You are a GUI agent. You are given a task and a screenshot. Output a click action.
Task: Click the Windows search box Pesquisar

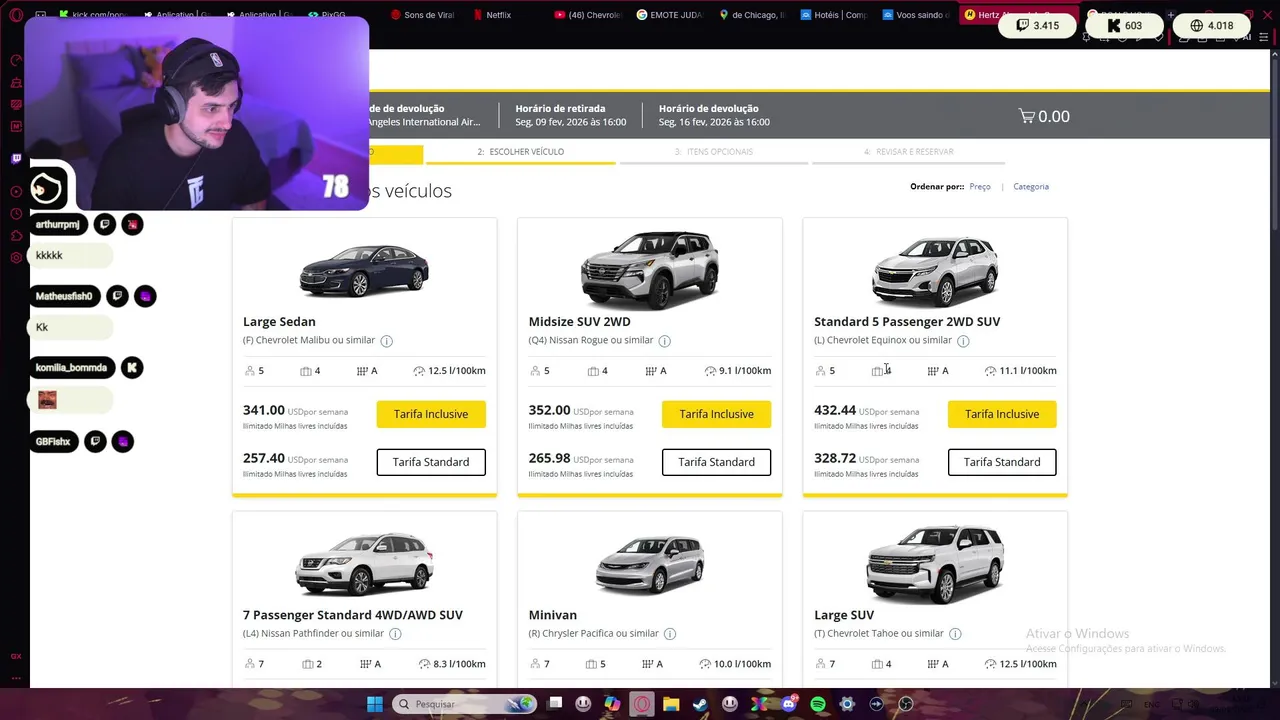pos(465,704)
